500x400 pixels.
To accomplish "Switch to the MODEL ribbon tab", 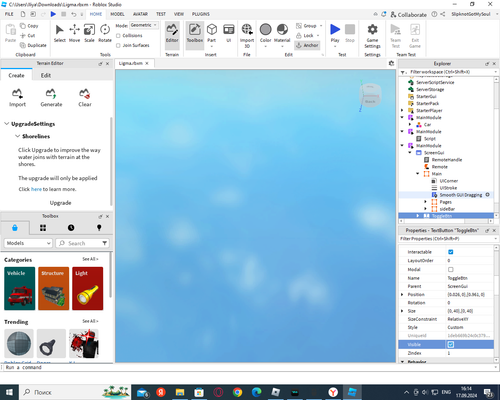I will [x=117, y=14].
